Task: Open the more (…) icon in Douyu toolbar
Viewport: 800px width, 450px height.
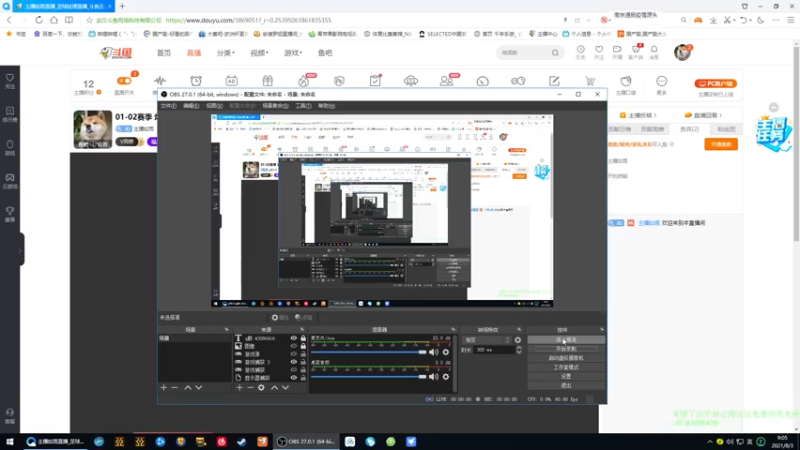Action: pyautogui.click(x=662, y=81)
